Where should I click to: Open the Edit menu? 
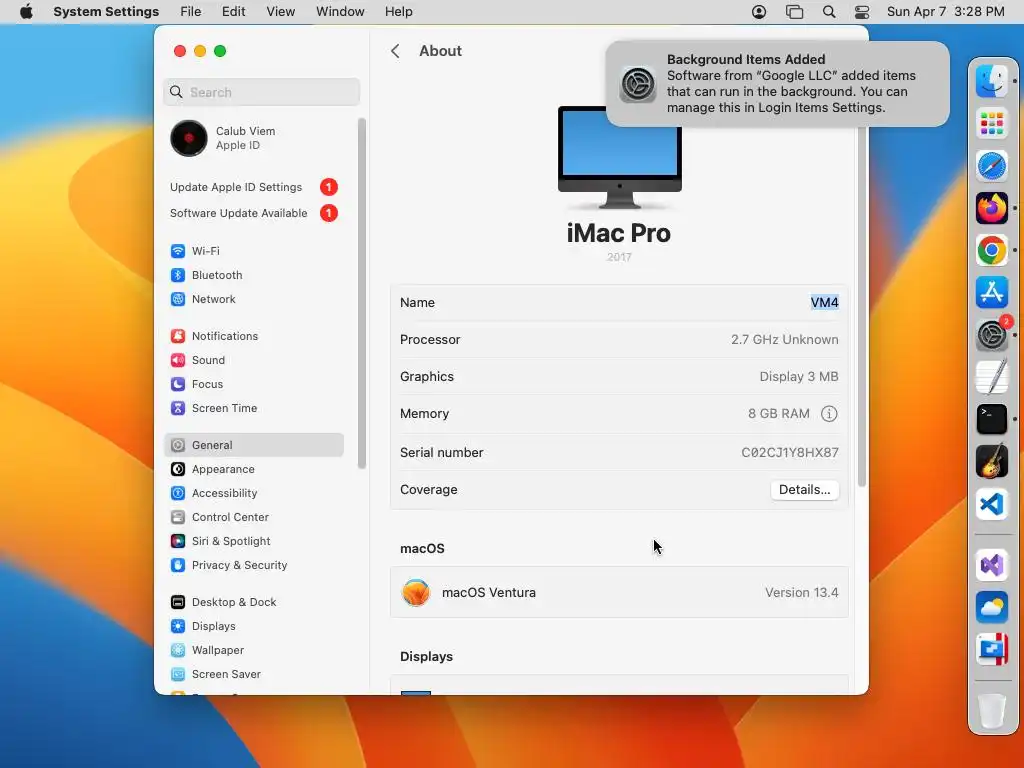(233, 12)
